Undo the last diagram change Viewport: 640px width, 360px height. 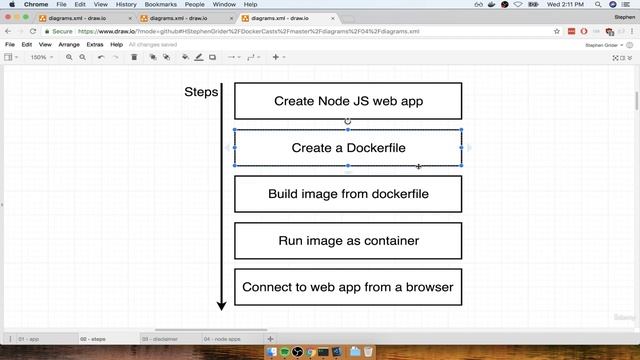[x=101, y=58]
